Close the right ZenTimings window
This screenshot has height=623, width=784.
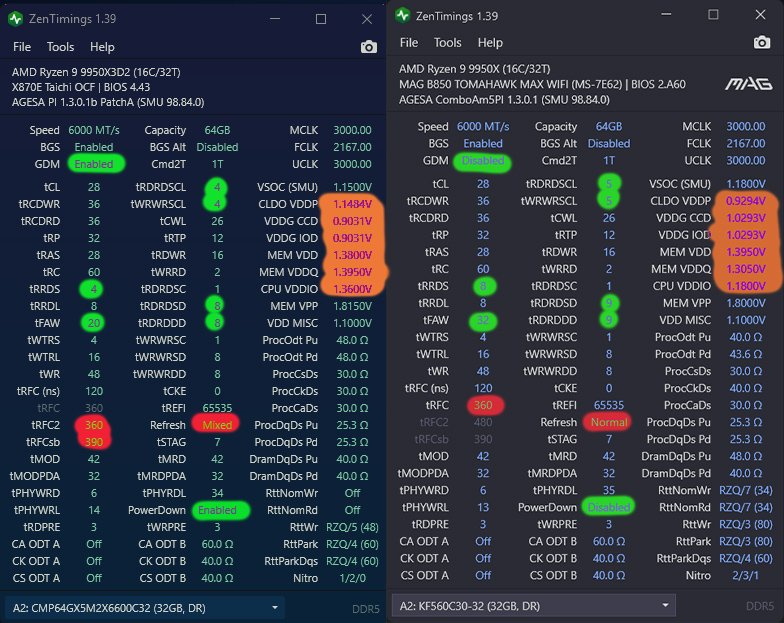pos(760,14)
